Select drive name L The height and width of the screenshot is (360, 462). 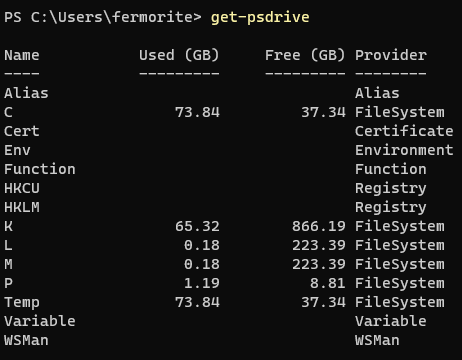[8, 245]
